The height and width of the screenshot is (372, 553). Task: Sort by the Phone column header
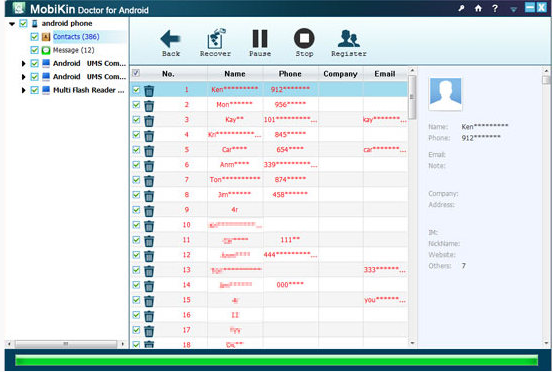pos(290,74)
